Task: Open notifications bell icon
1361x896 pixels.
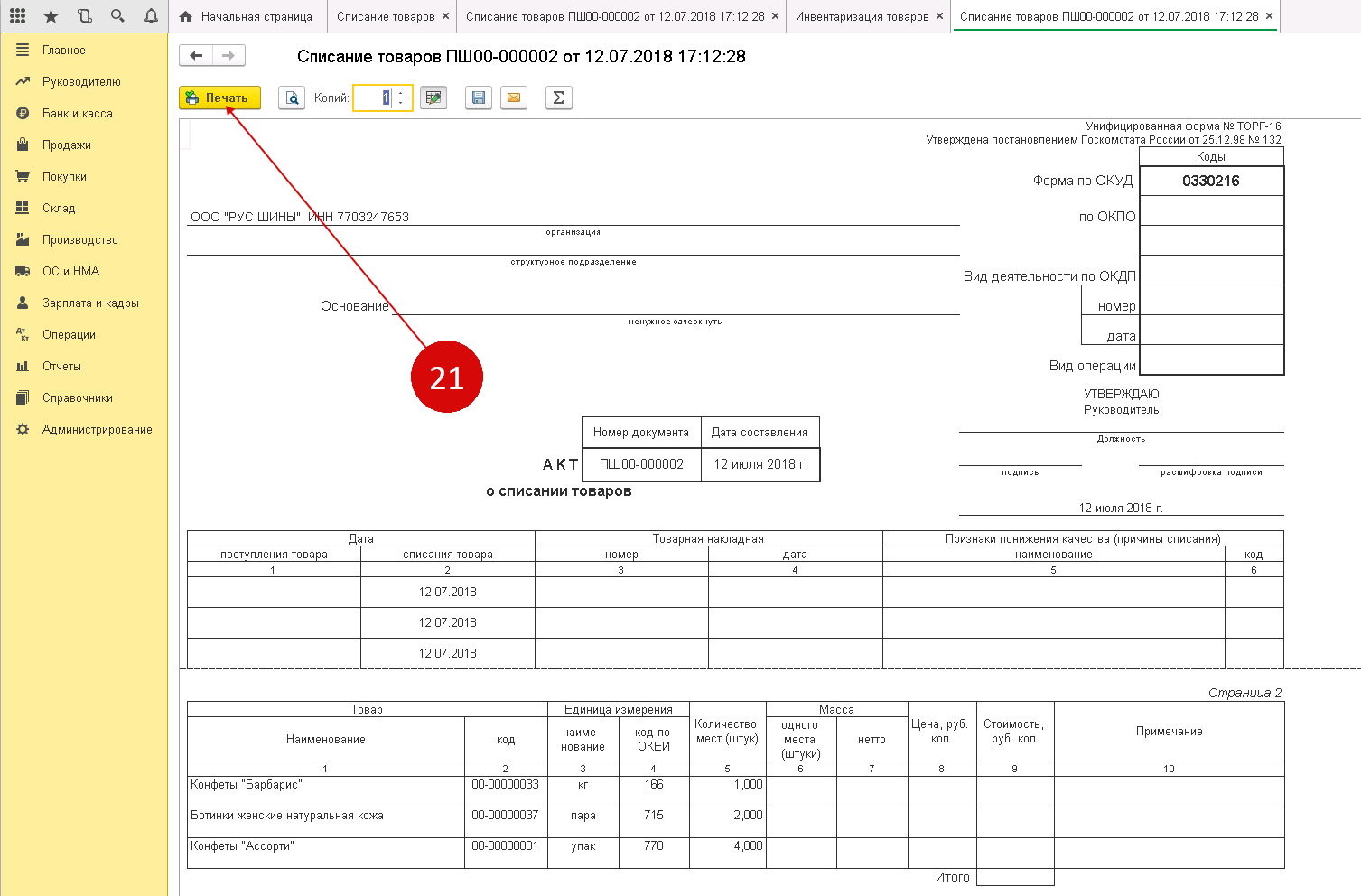Action: [x=151, y=16]
